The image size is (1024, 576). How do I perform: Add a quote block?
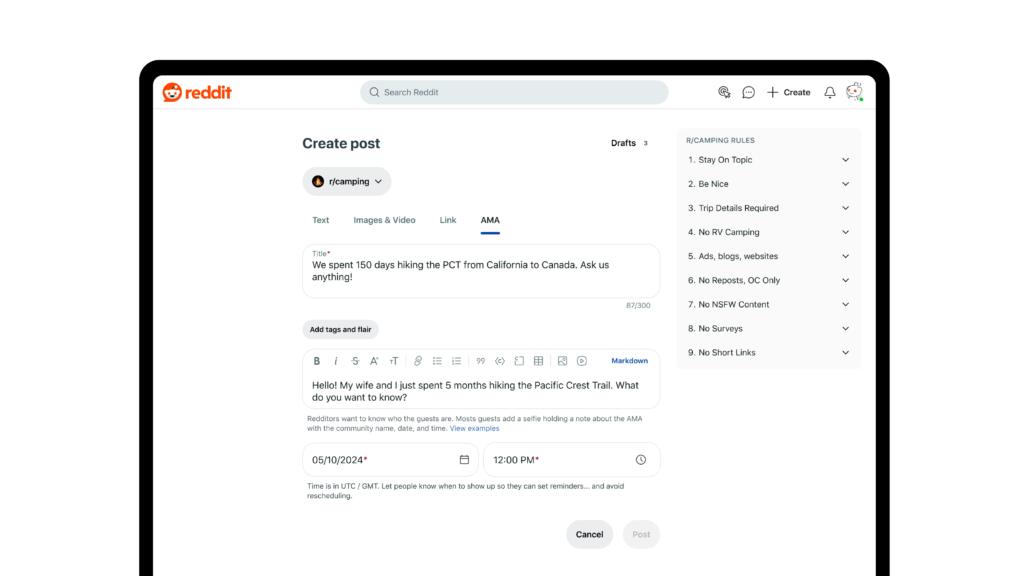pos(481,361)
